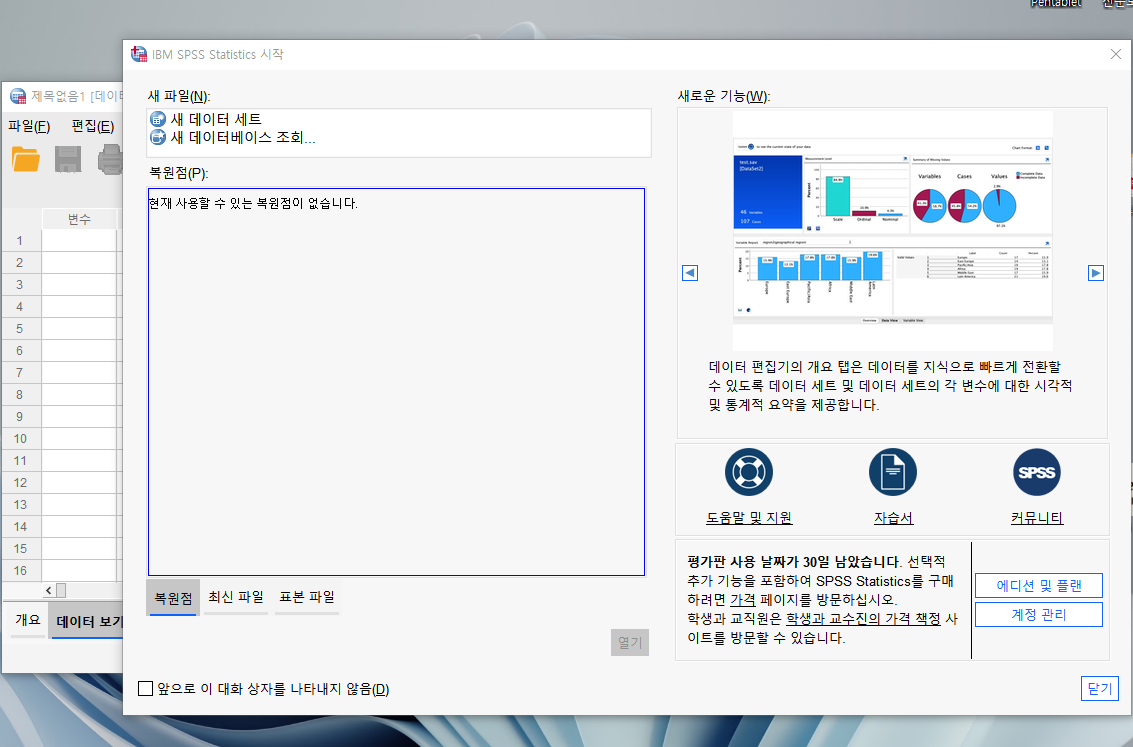Open the Tutorial document icon
Viewport: 1133px width, 747px height.
pos(893,472)
